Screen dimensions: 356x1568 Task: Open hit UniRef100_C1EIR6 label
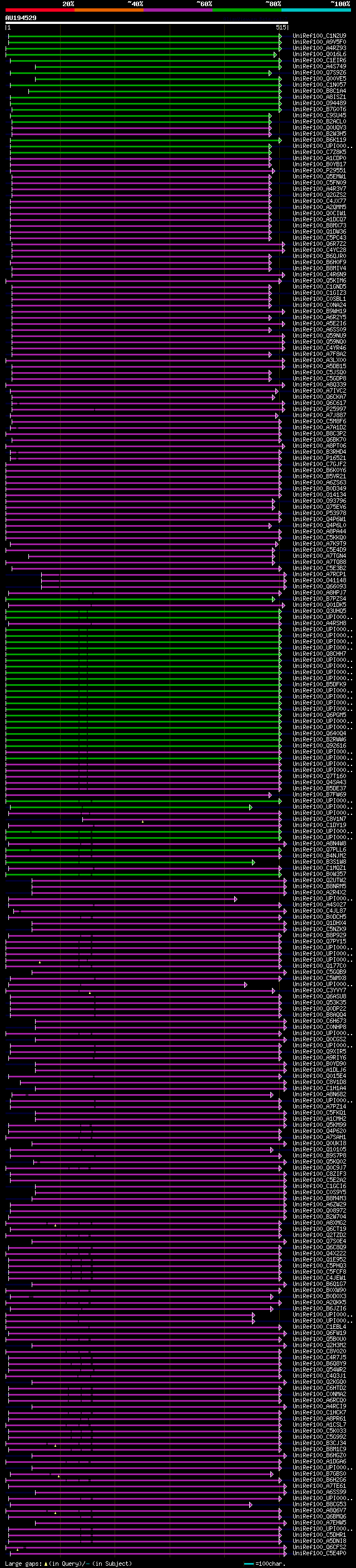(x=319, y=60)
